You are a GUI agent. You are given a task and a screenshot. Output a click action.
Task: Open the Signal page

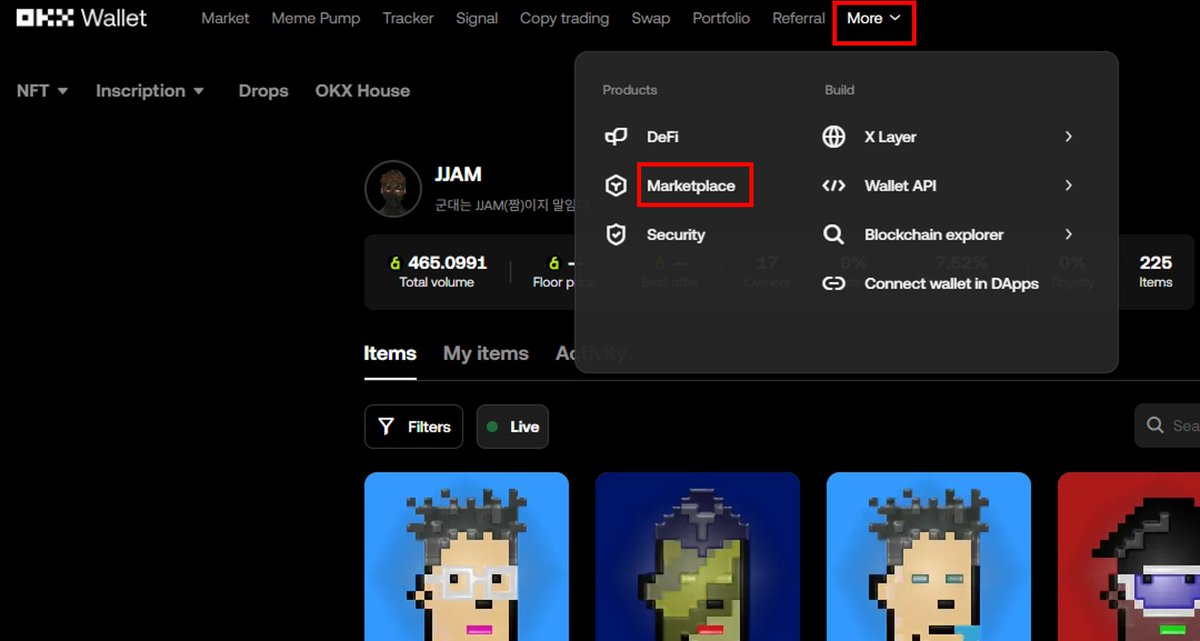pos(477,19)
